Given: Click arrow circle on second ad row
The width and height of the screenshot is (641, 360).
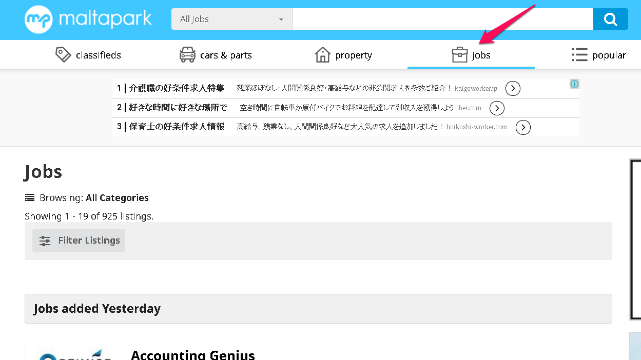Looking at the screenshot, I should (497, 108).
